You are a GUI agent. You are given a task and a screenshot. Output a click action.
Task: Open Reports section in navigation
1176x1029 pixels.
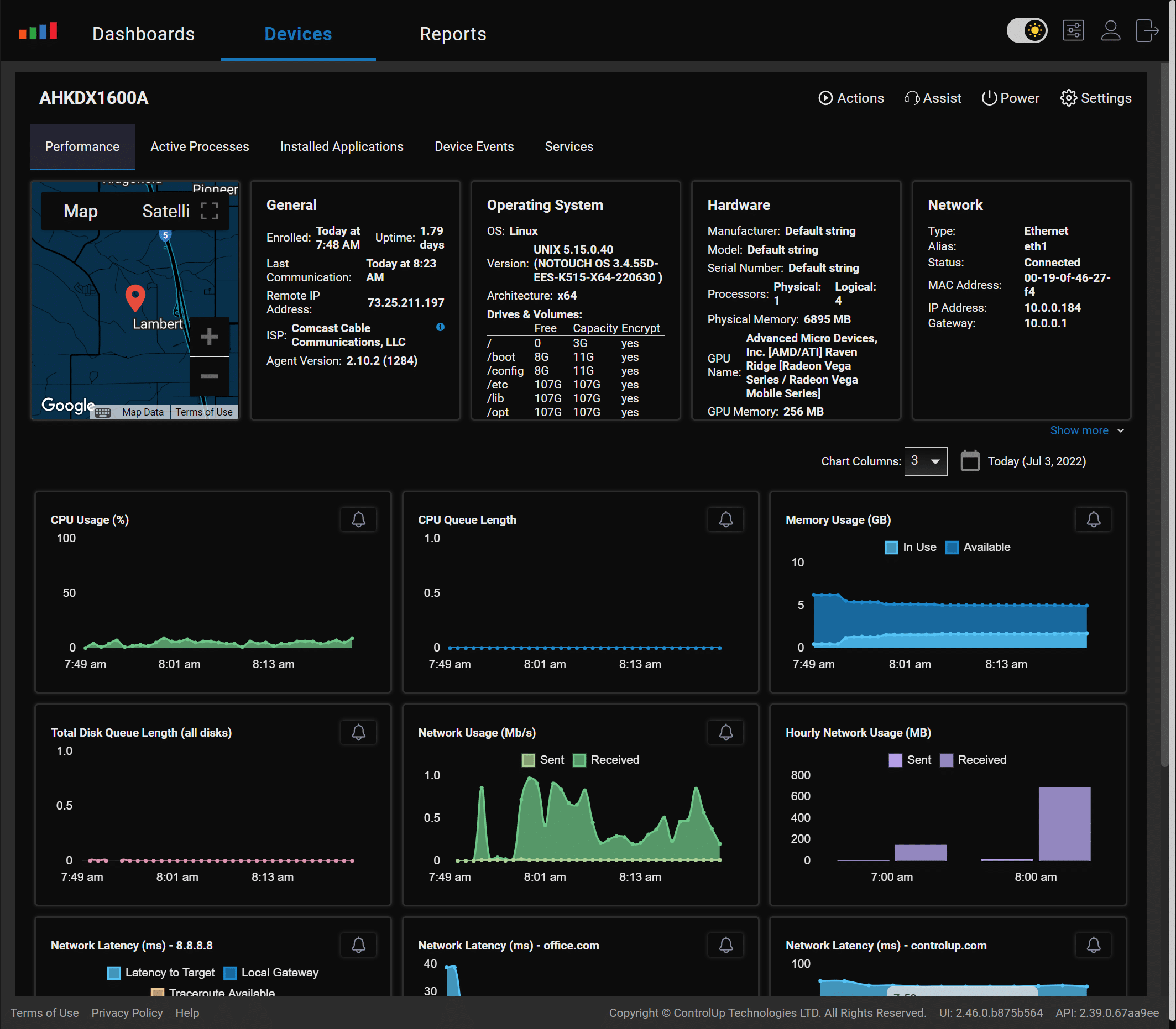[x=452, y=33]
